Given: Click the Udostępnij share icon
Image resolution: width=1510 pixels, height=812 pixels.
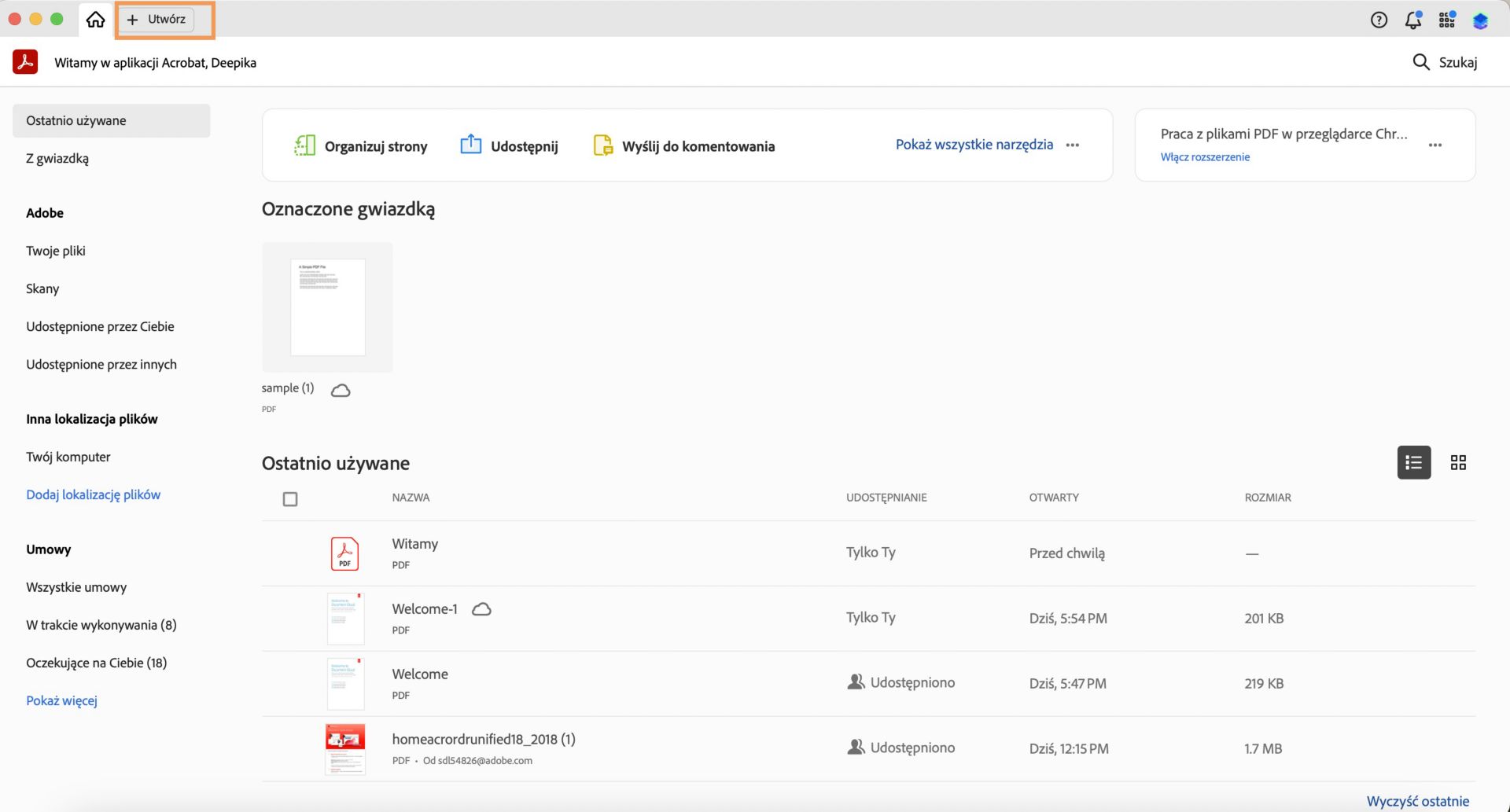Looking at the screenshot, I should click(470, 145).
